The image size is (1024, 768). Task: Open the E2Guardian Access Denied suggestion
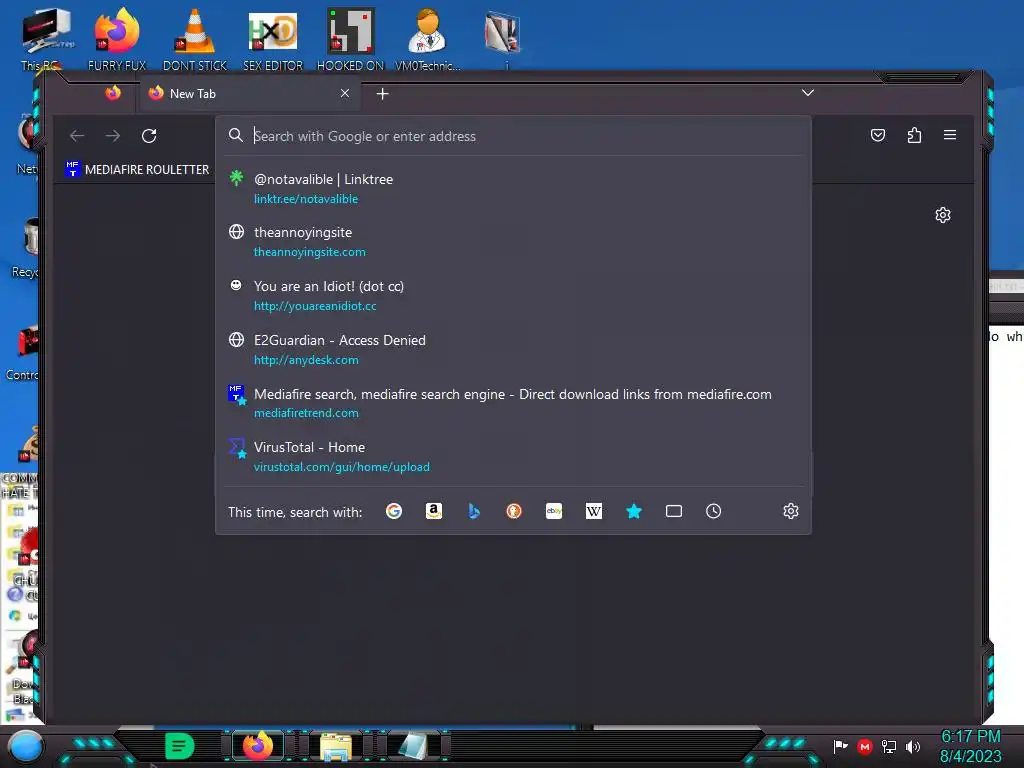click(x=513, y=349)
